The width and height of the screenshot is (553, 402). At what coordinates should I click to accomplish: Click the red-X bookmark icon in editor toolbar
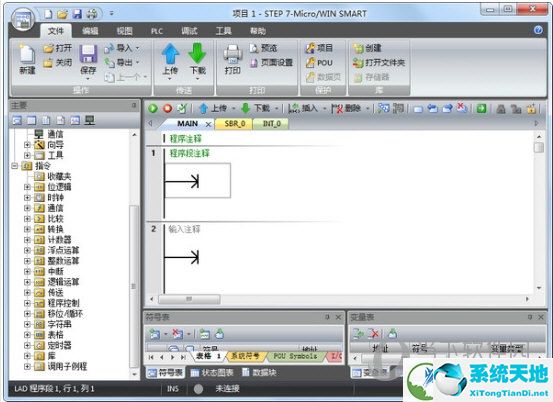[x=462, y=108]
